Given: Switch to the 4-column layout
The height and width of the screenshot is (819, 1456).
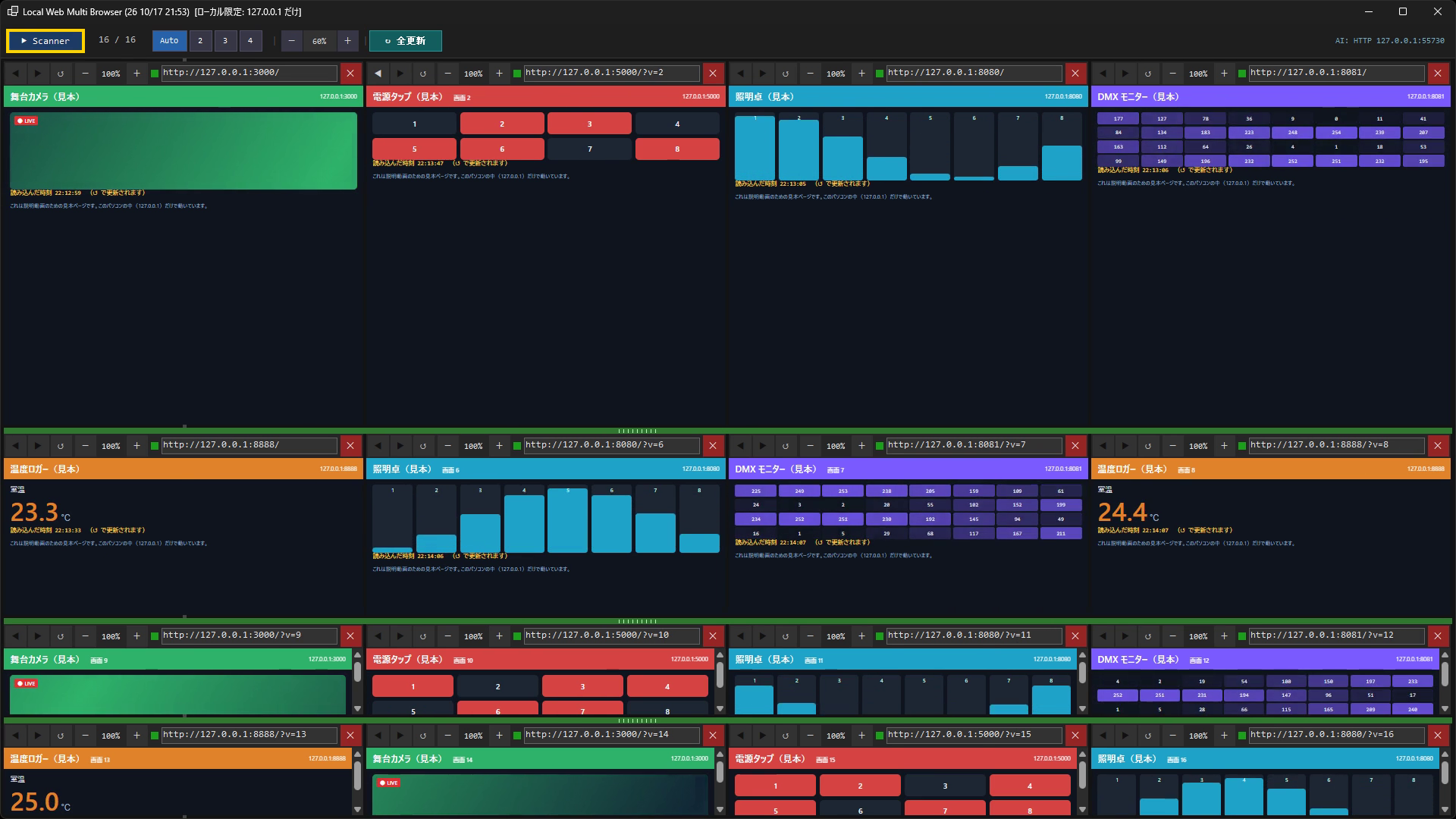Looking at the screenshot, I should point(250,41).
